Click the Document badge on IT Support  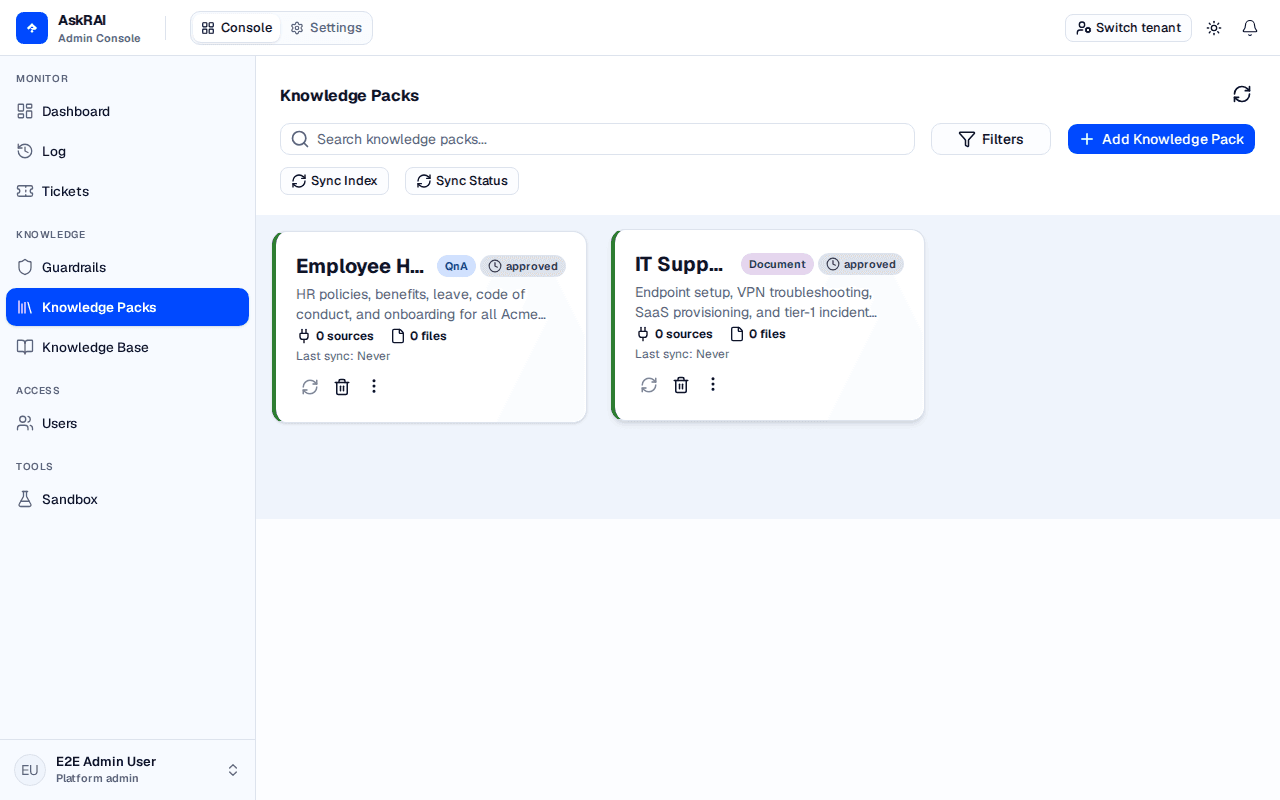pyautogui.click(x=777, y=264)
